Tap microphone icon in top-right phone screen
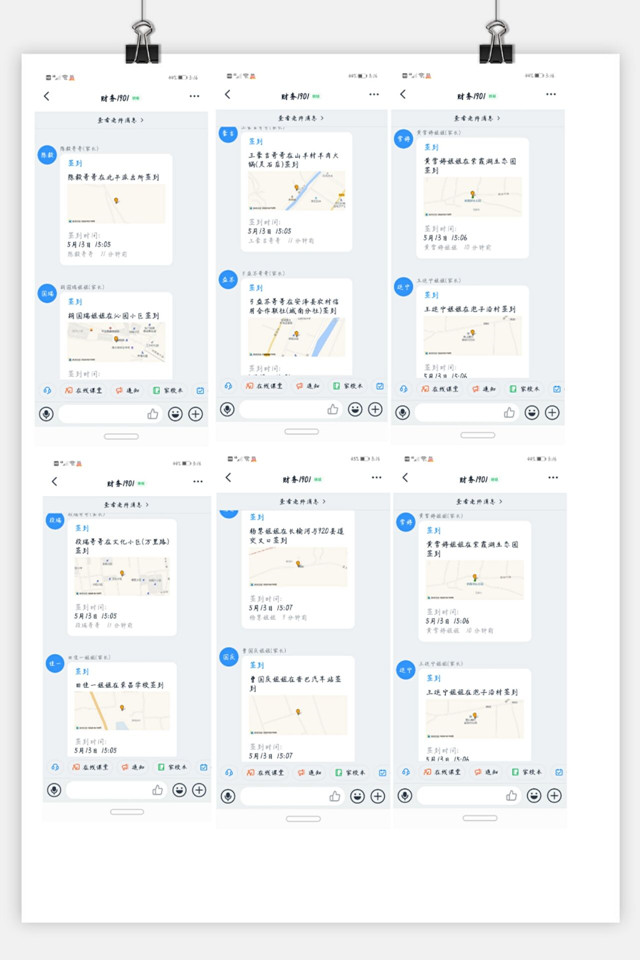The image size is (640, 960). click(402, 413)
